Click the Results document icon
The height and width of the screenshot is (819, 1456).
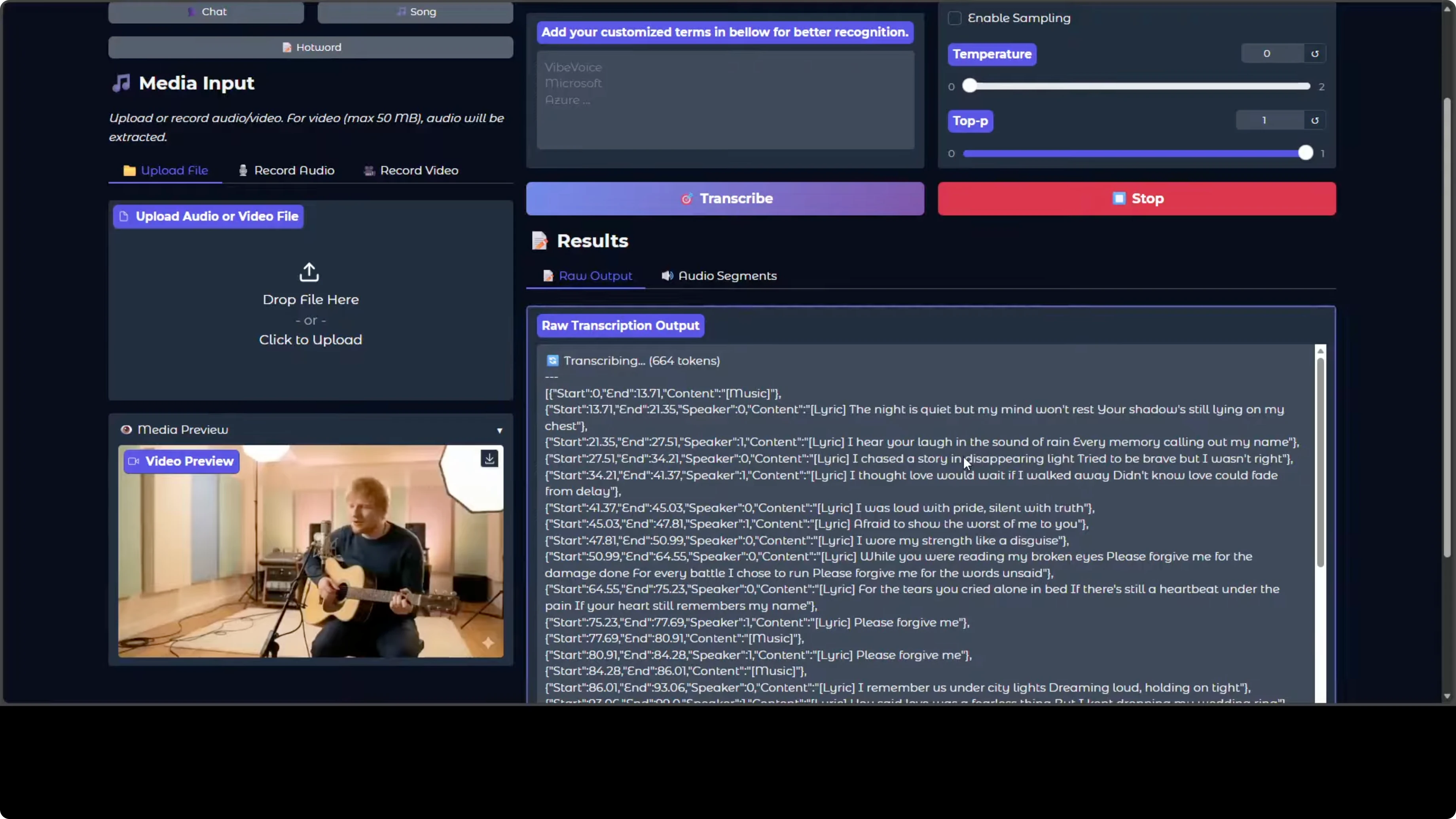[540, 241]
